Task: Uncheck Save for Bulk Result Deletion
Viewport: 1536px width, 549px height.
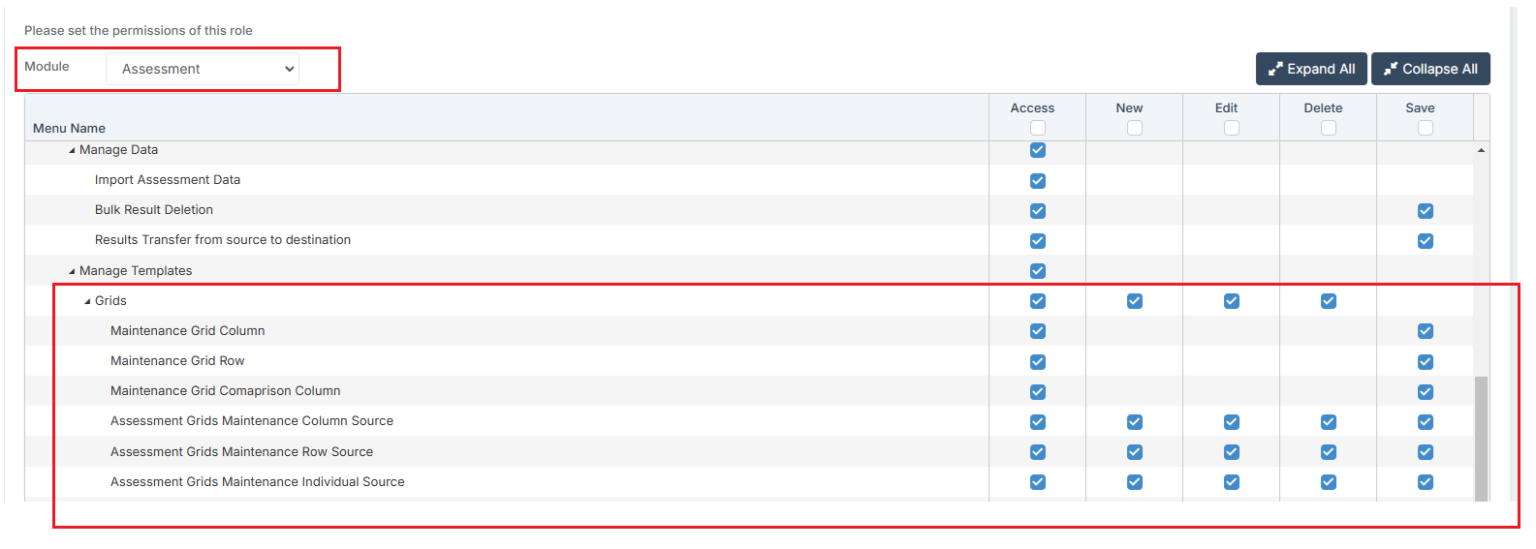Action: [1425, 211]
